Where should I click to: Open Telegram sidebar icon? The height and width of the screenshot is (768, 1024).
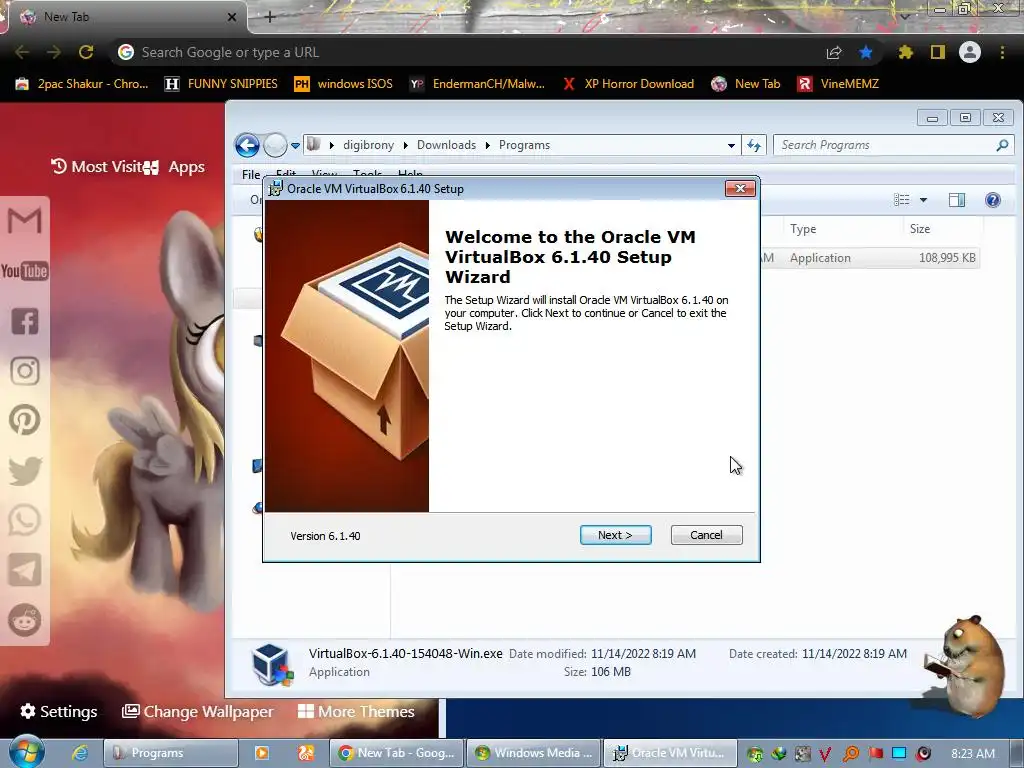pyautogui.click(x=25, y=570)
